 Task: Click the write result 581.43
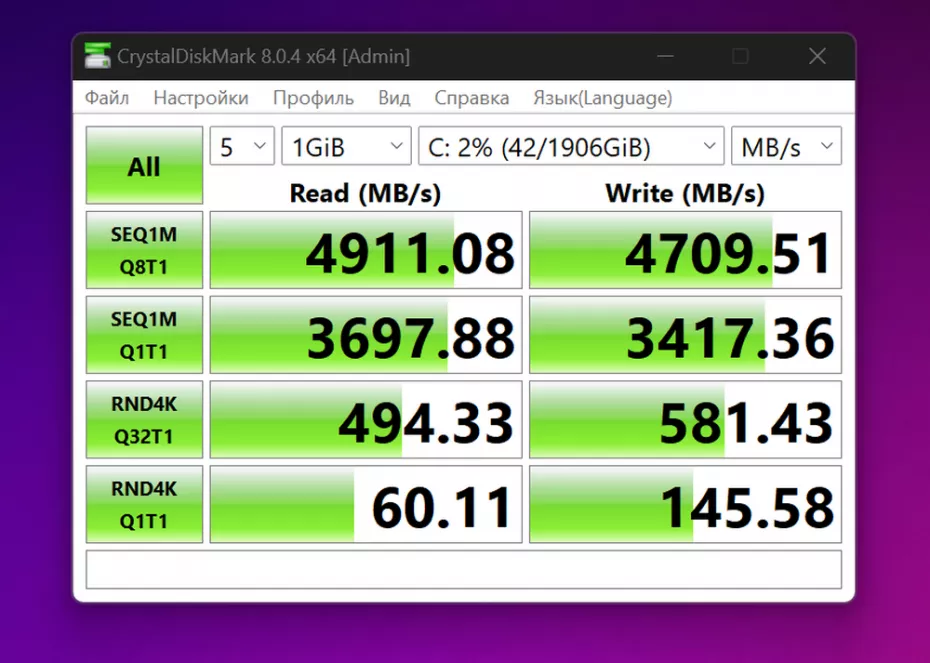pos(686,420)
